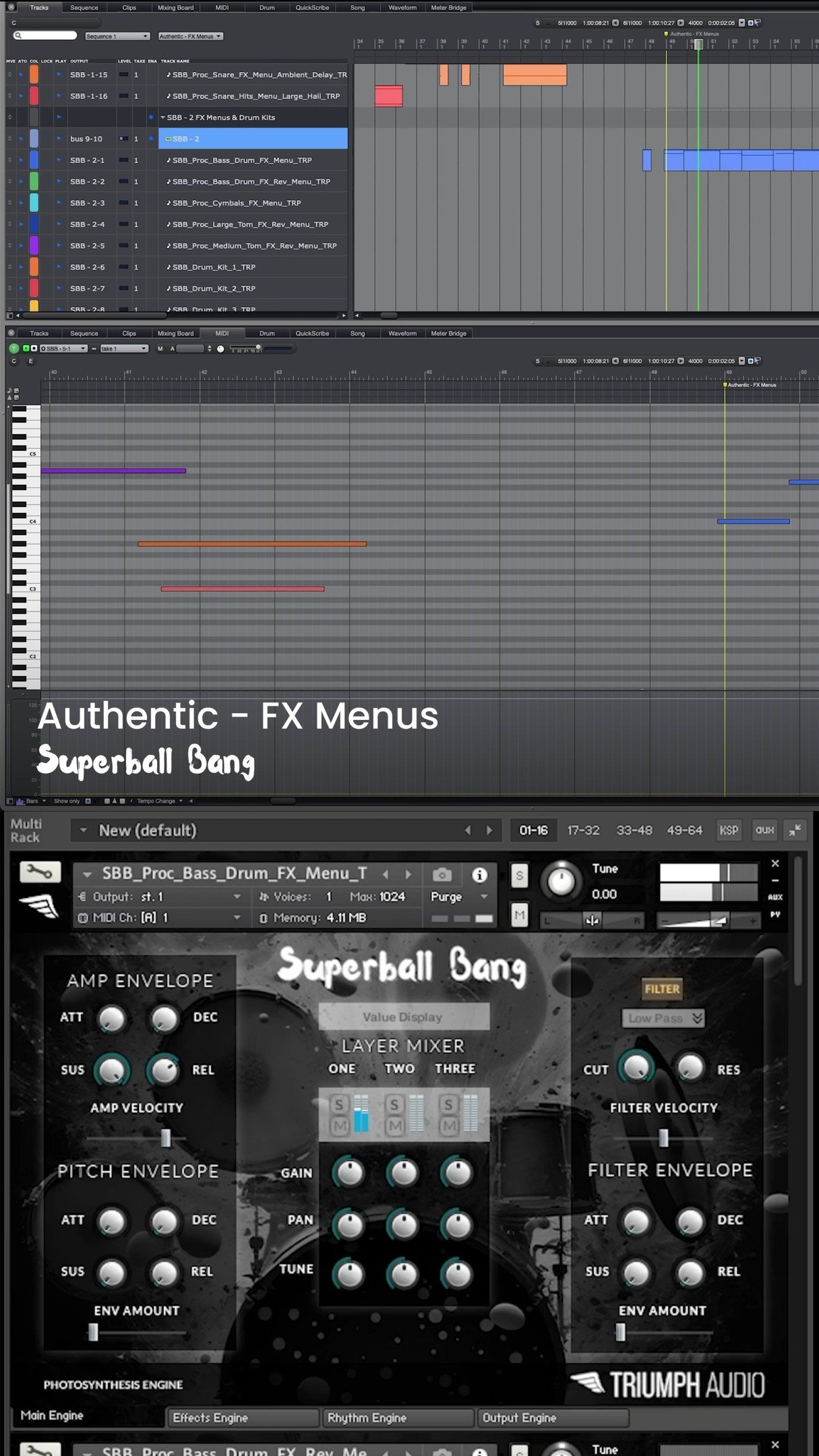Toggle play-enable for SBB_Proc_Cymbals_FX_Menu_TRP track
Screen dimensions: 819x1456
click(59, 203)
